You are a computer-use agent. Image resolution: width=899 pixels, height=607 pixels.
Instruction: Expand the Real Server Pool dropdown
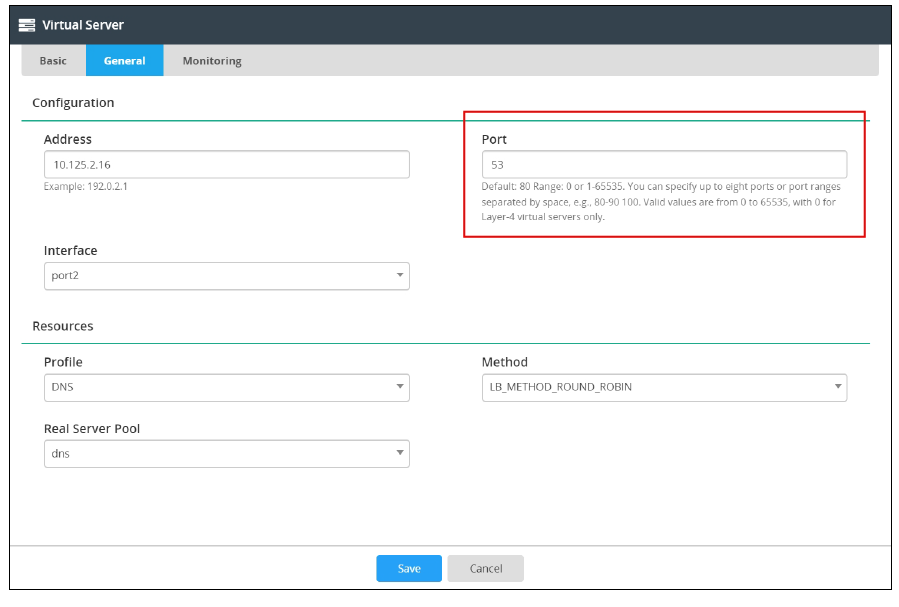pos(226,454)
